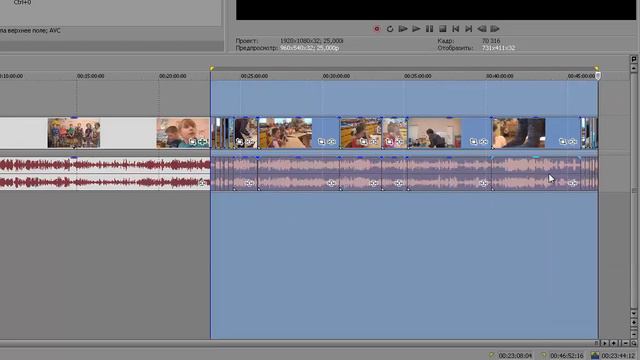Jump to project end with Go to End
Screen dimensions: 640x360
coord(469,29)
